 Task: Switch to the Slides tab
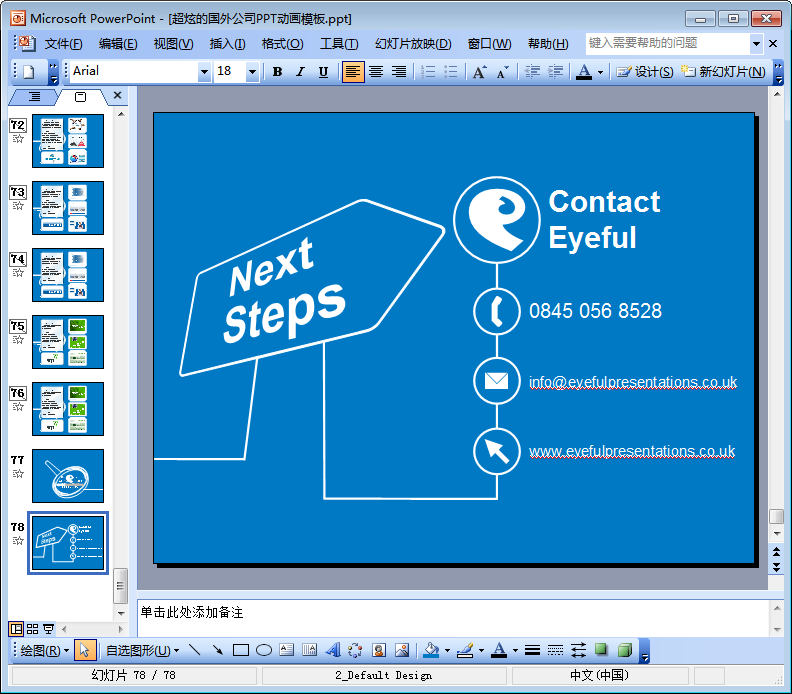click(80, 96)
